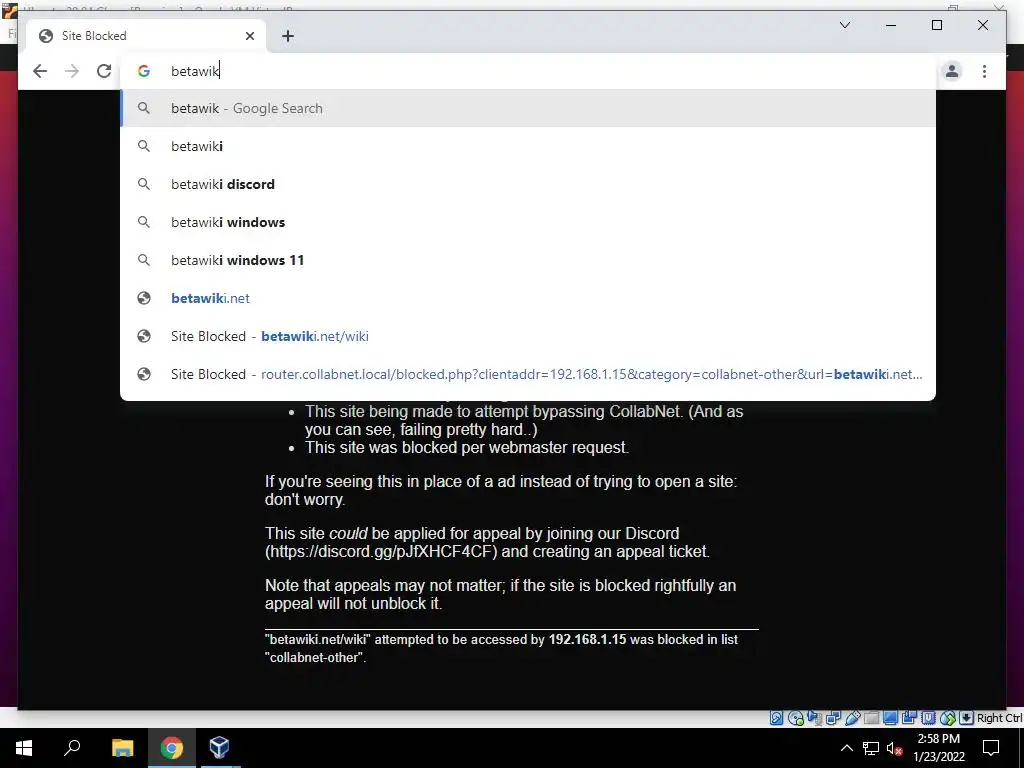
Task: Click the VirtualBox CPU status icon
Action: (x=928, y=718)
